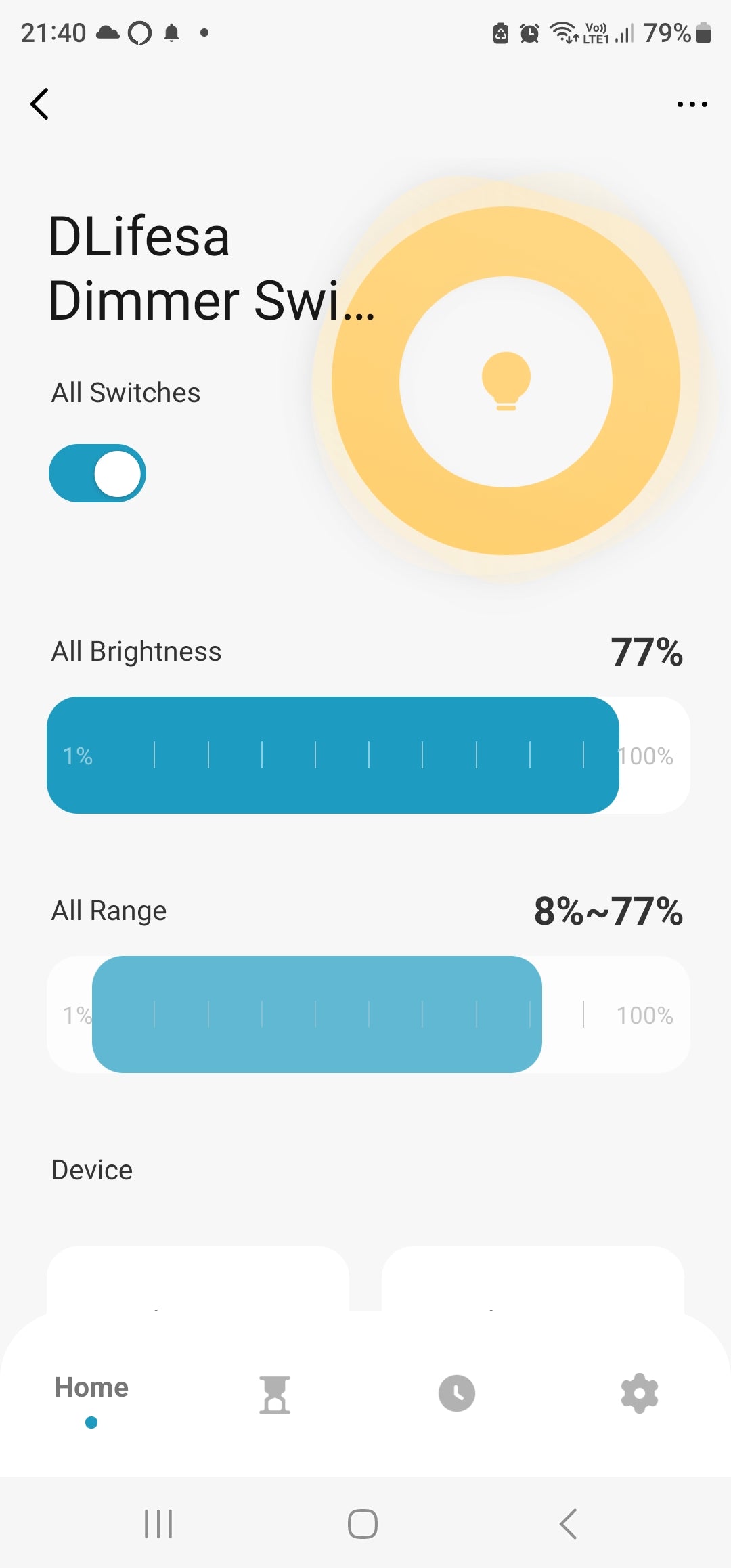Screen dimensions: 731x1568
Task: Tap the All Range slider bar
Action: pyautogui.click(x=317, y=1014)
